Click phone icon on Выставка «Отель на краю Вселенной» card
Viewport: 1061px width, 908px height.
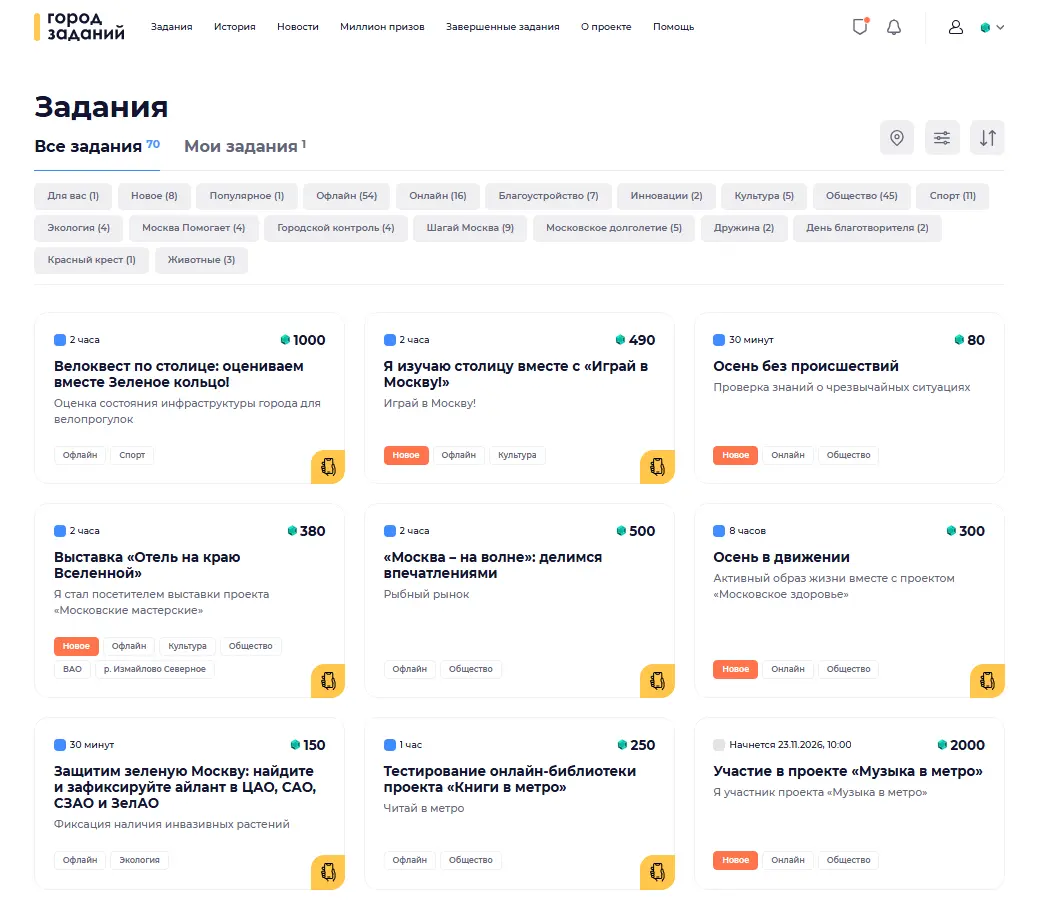pos(328,681)
